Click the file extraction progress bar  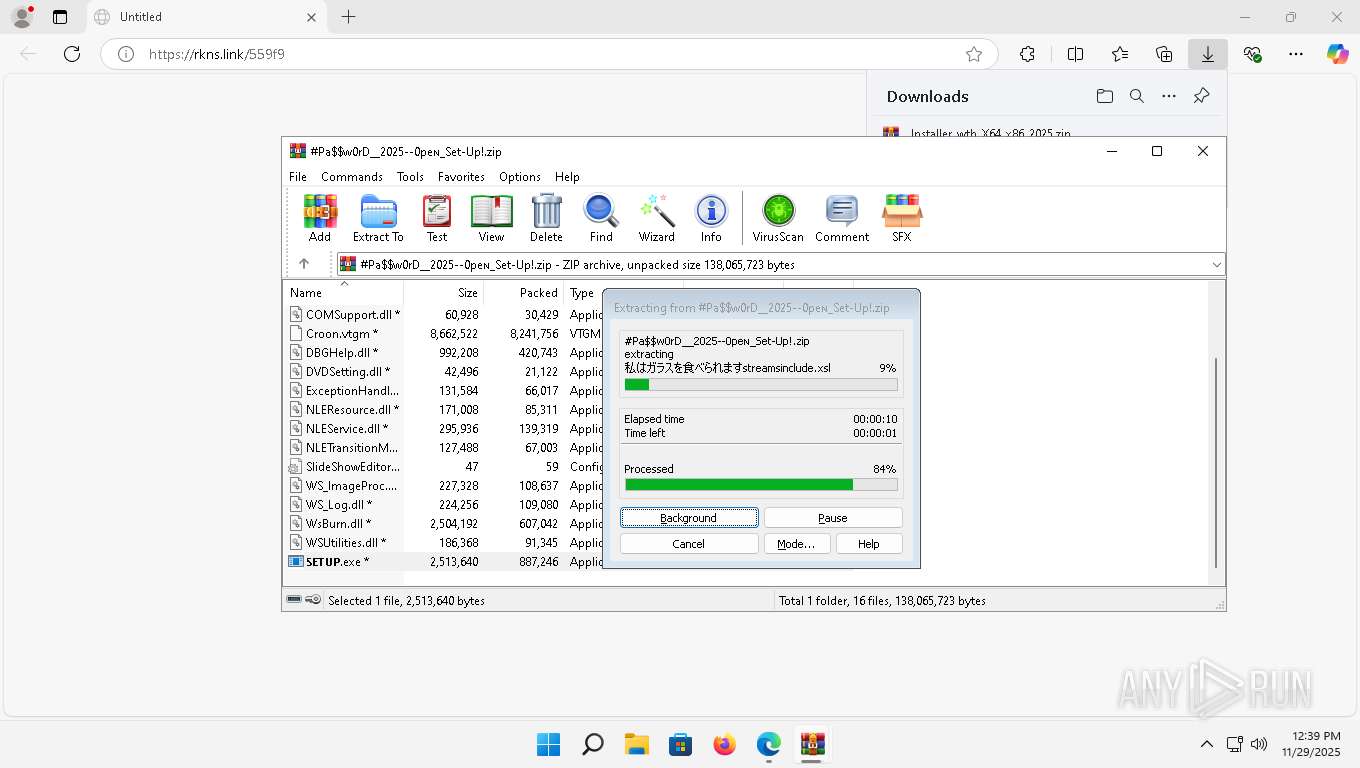(x=761, y=385)
